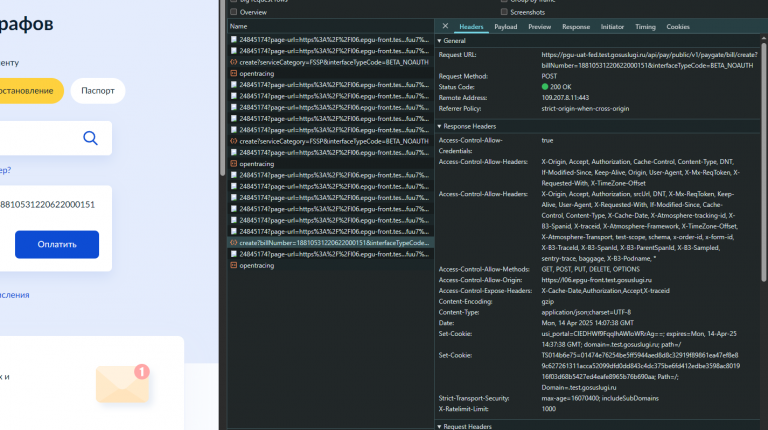The image size is (768, 430).
Task: Click the 200 OK status text
Action: click(x=560, y=87)
